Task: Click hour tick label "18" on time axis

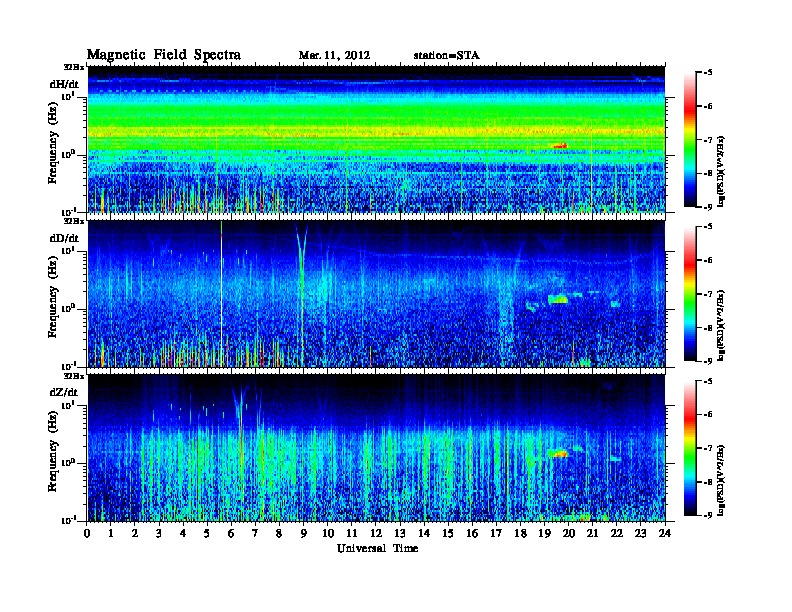Action: tap(520, 534)
